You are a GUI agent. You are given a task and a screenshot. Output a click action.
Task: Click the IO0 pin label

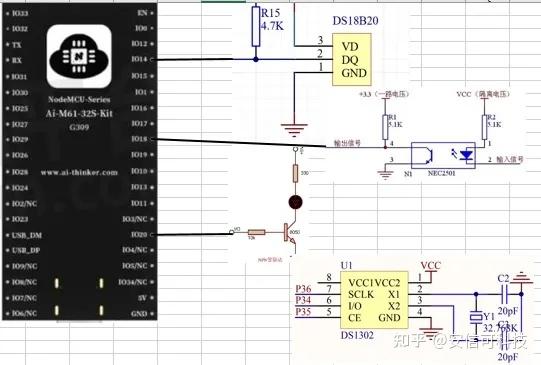(x=141, y=28)
